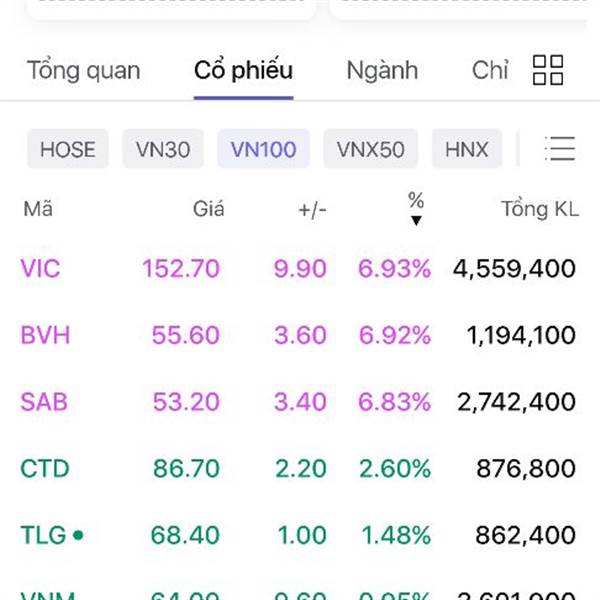600x600 pixels.
Task: Sort by the % column arrow
Action: click(x=416, y=220)
